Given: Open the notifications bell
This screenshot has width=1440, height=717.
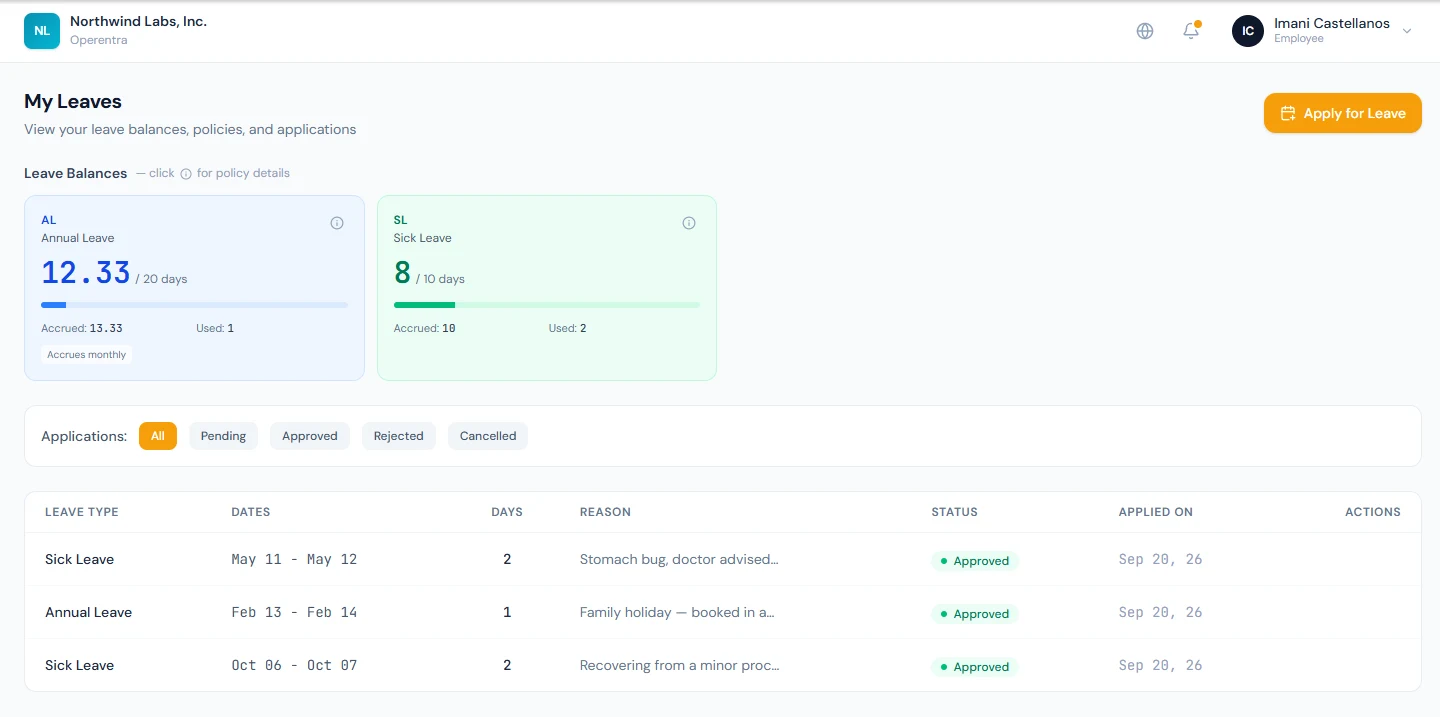Looking at the screenshot, I should coord(1191,31).
